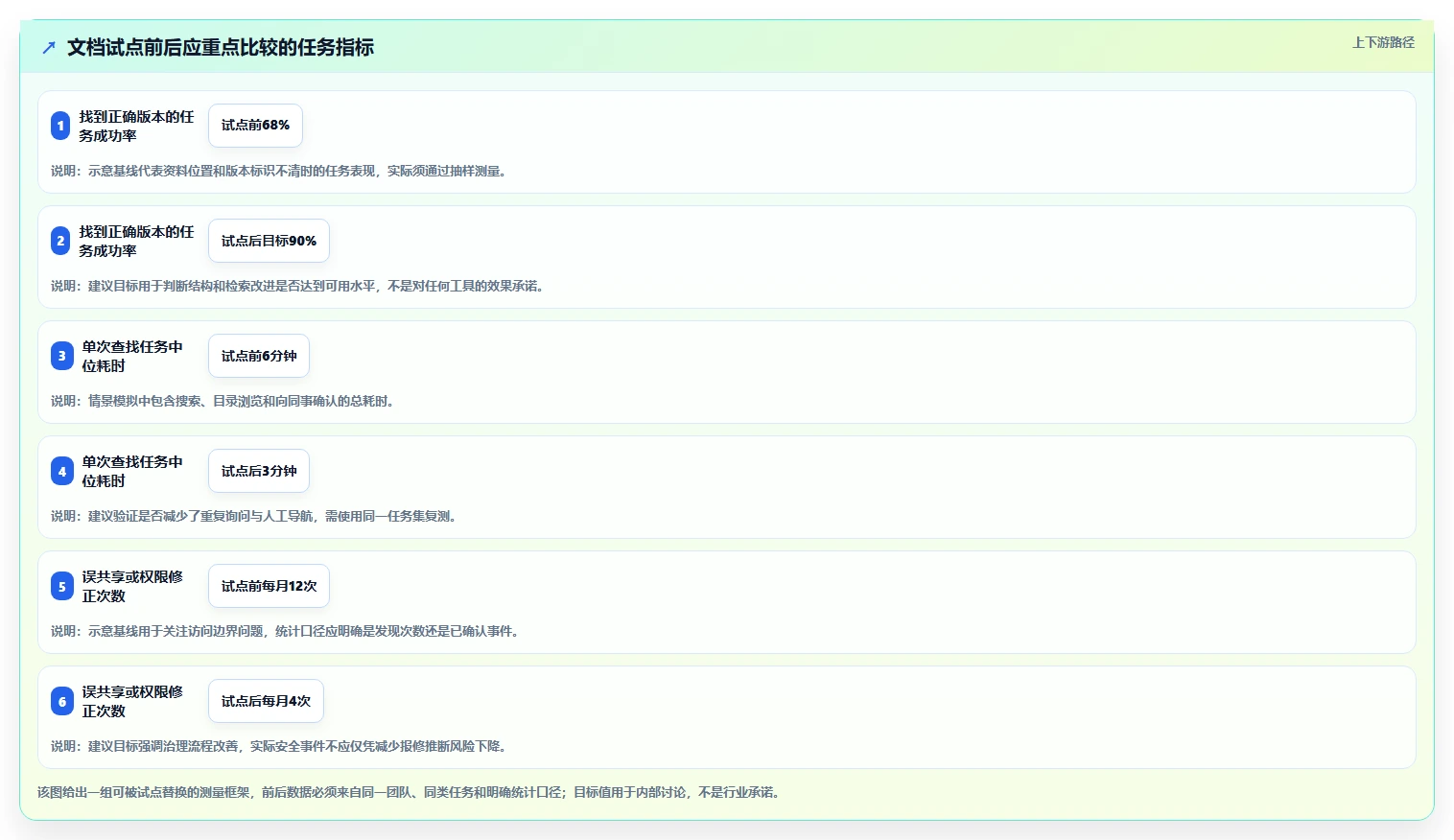Click the title 文档试点前后应重点比较的任务指标
Screen dimensions: 1454x840
(x=221, y=47)
